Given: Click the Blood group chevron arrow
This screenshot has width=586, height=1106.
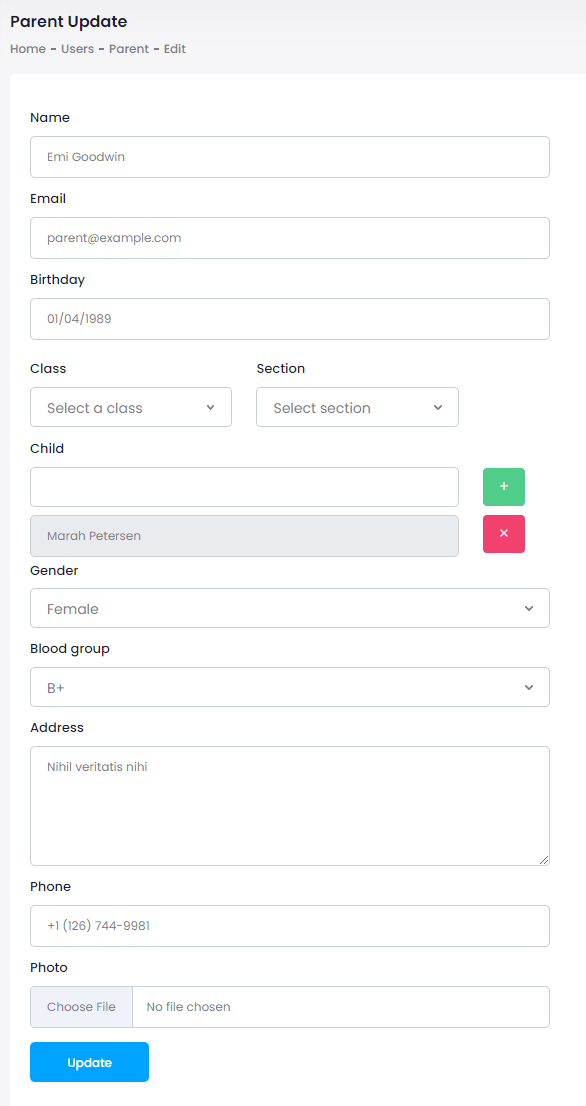Looking at the screenshot, I should tap(529, 688).
